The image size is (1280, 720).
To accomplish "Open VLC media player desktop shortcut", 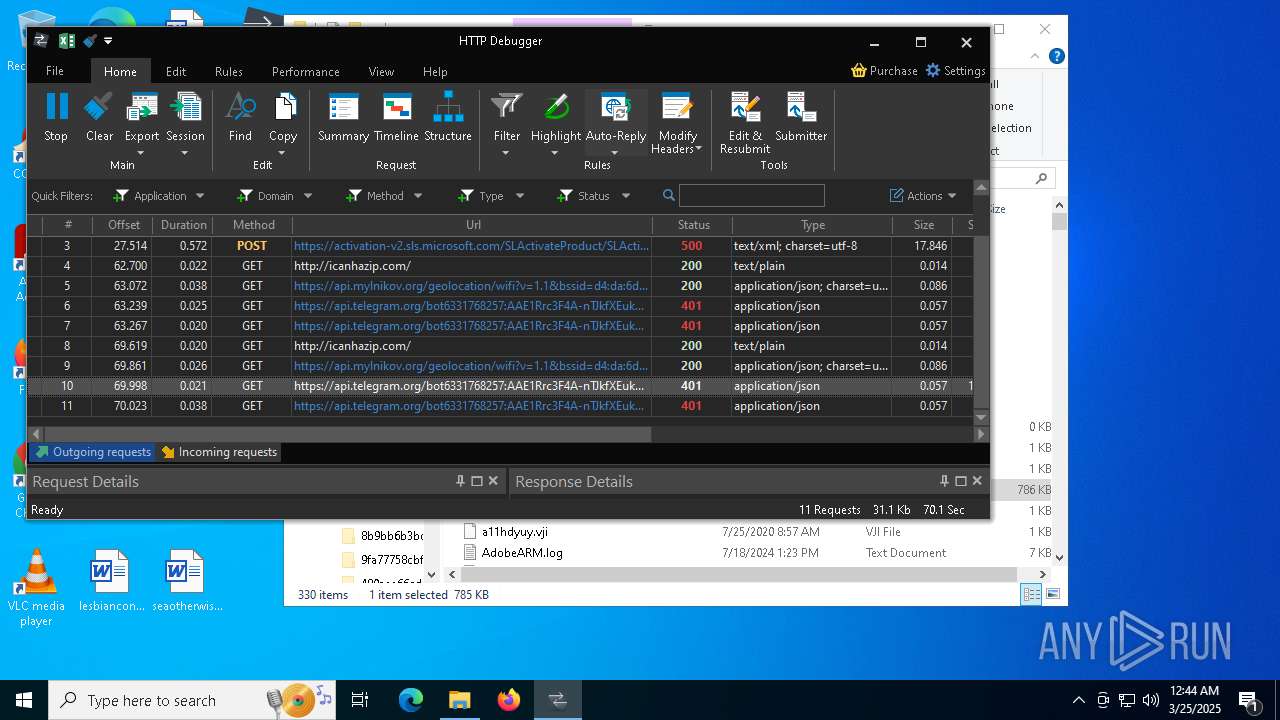I will 36,588.
